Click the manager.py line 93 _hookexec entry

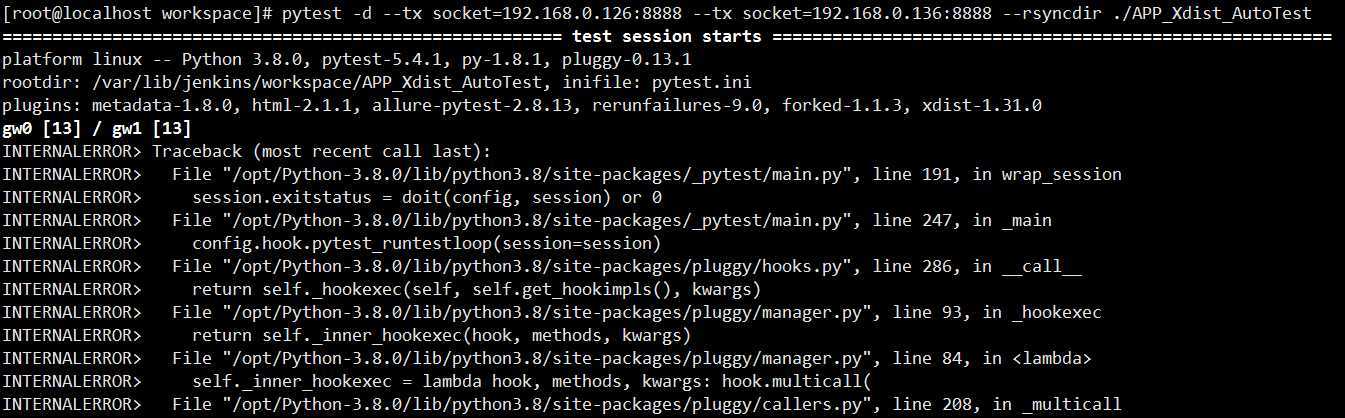(x=637, y=313)
